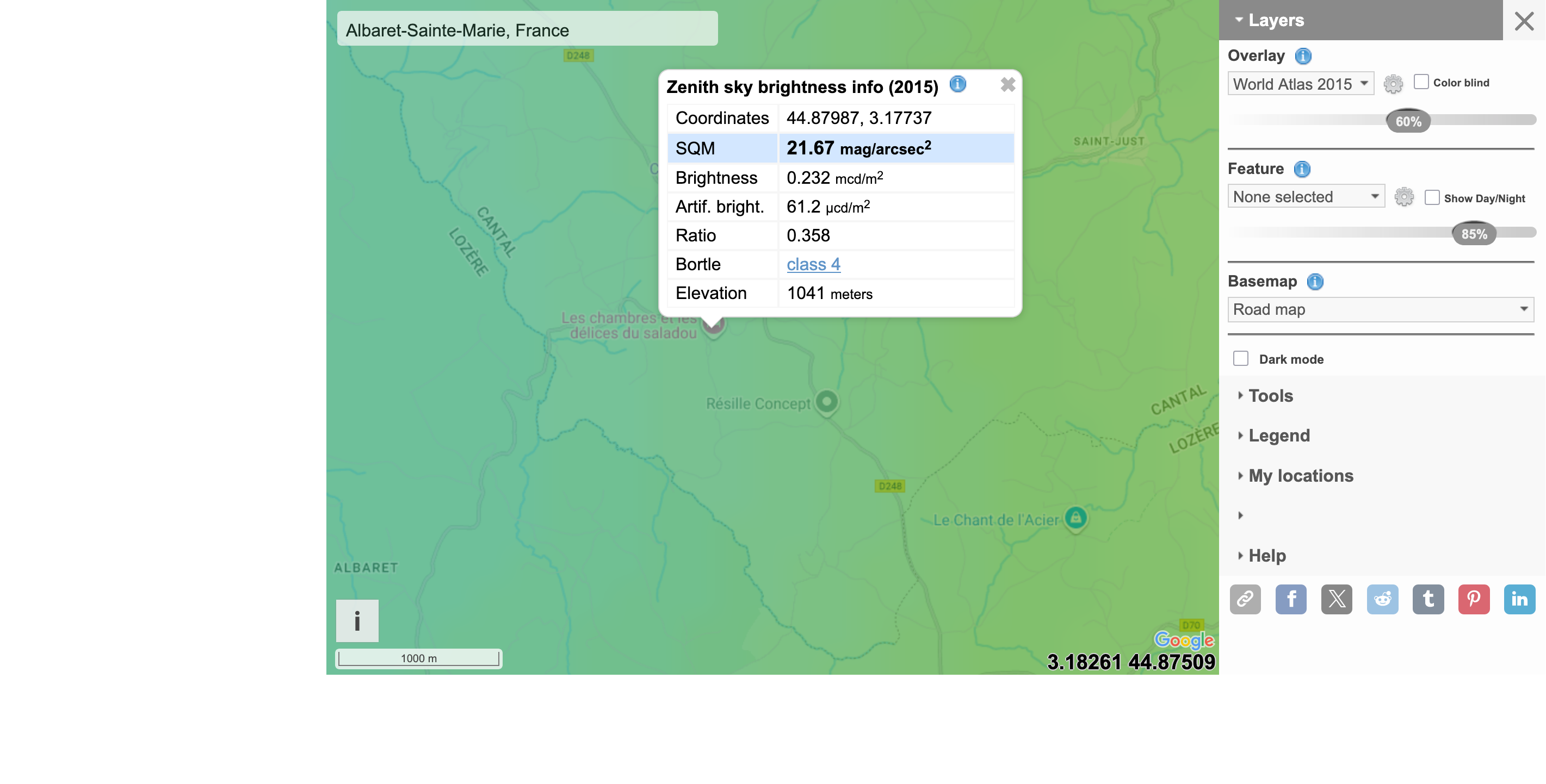Adjust the feature opacity slider at 85%
1546x784 pixels.
coord(1474,234)
